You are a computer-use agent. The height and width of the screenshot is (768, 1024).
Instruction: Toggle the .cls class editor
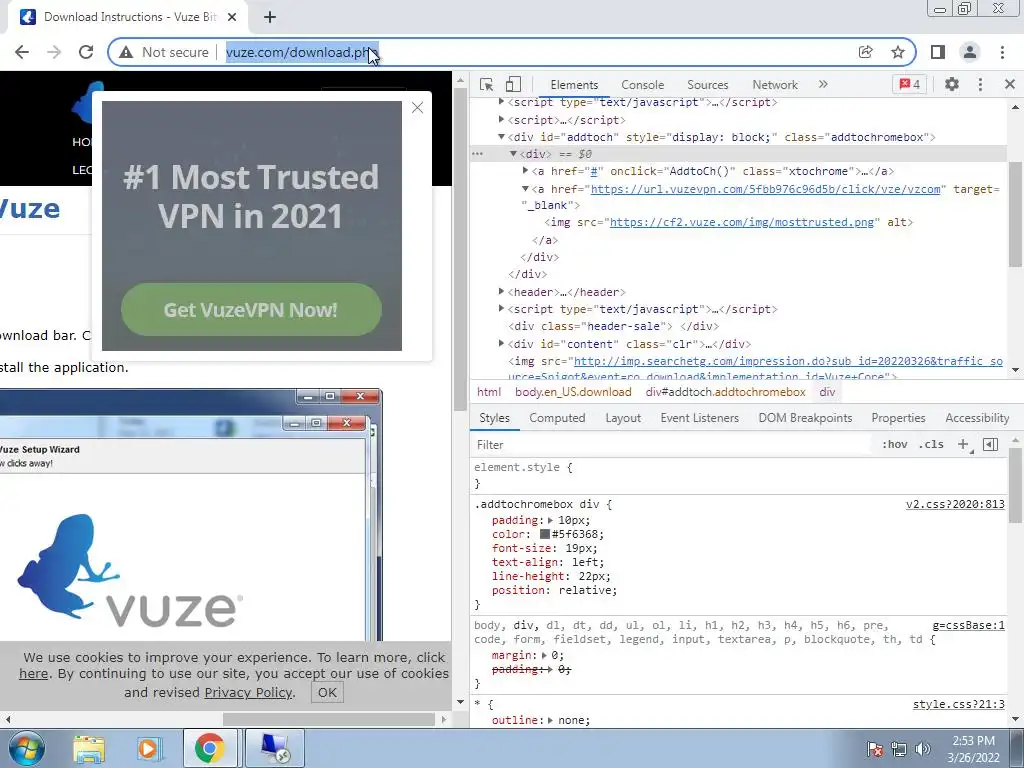point(931,445)
